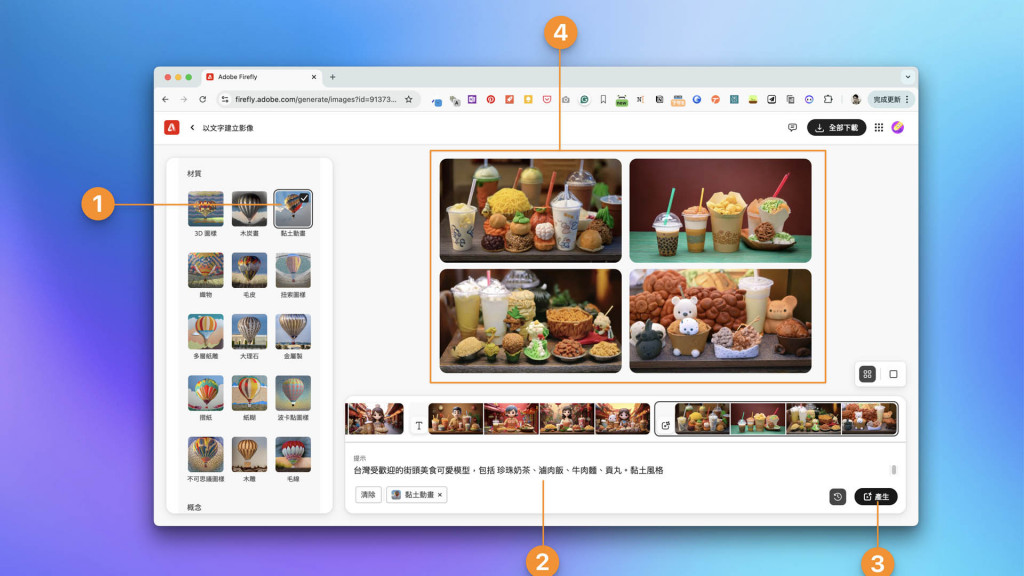
Task: Generate images with the 產生 button
Action: (876, 496)
